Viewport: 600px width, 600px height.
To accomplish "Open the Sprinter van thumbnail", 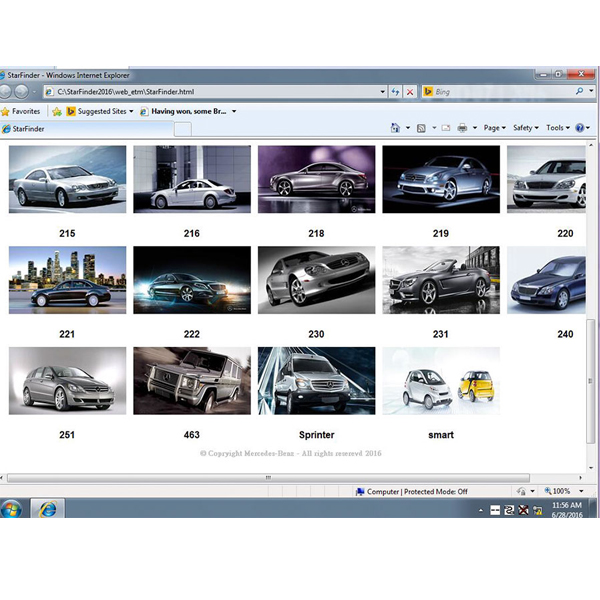I will click(316, 381).
